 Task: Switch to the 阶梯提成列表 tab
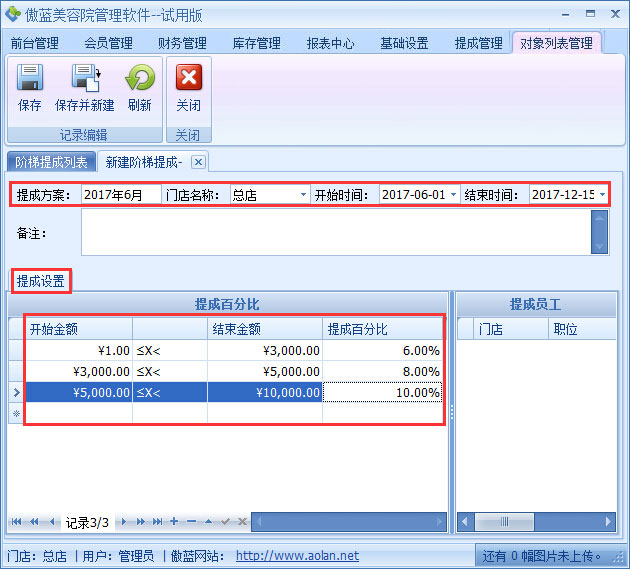[x=51, y=162]
